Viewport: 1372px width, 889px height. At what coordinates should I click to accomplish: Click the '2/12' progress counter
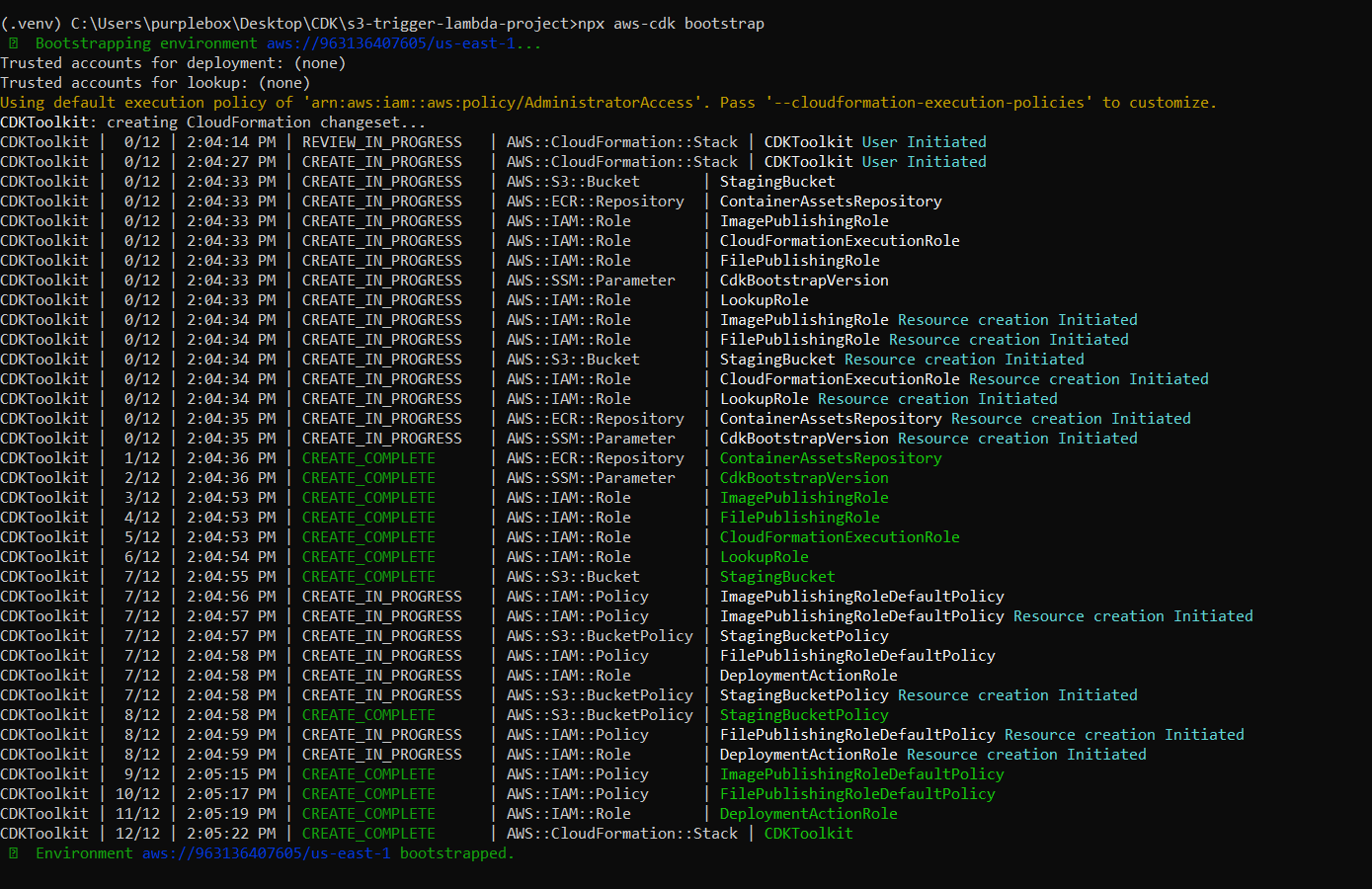(x=142, y=478)
